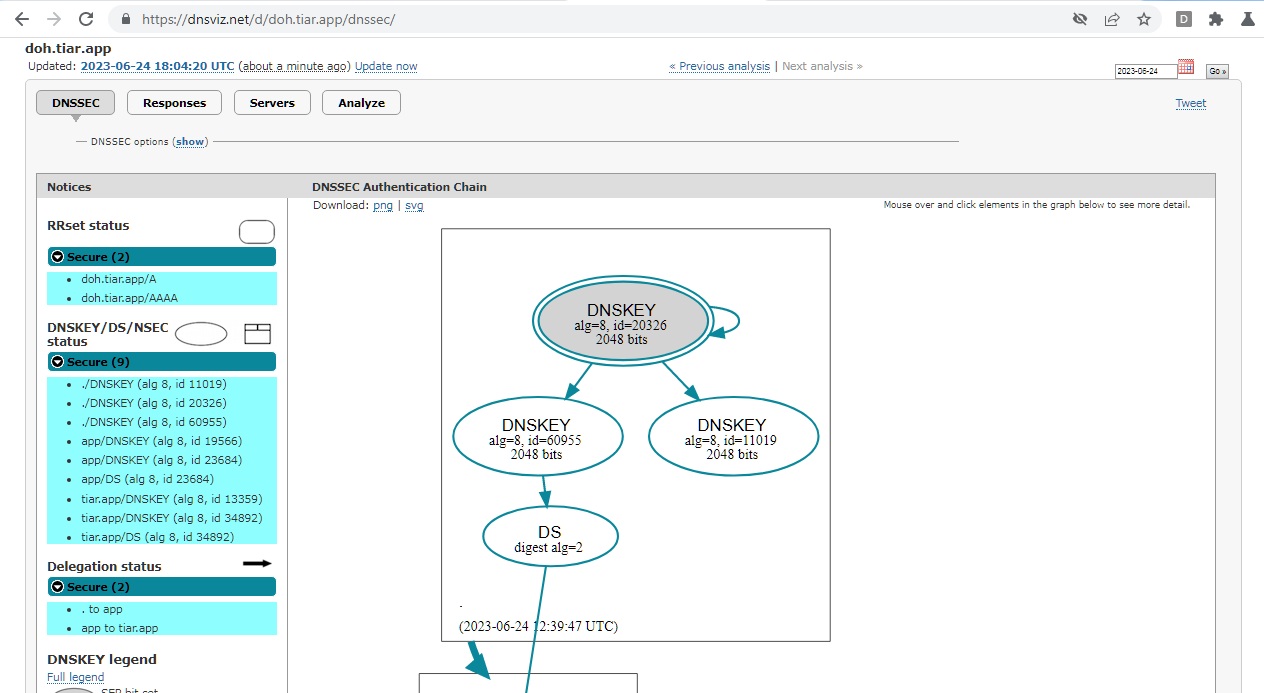Click the Go button next to date field
This screenshot has width=1264, height=693.
point(1217,71)
